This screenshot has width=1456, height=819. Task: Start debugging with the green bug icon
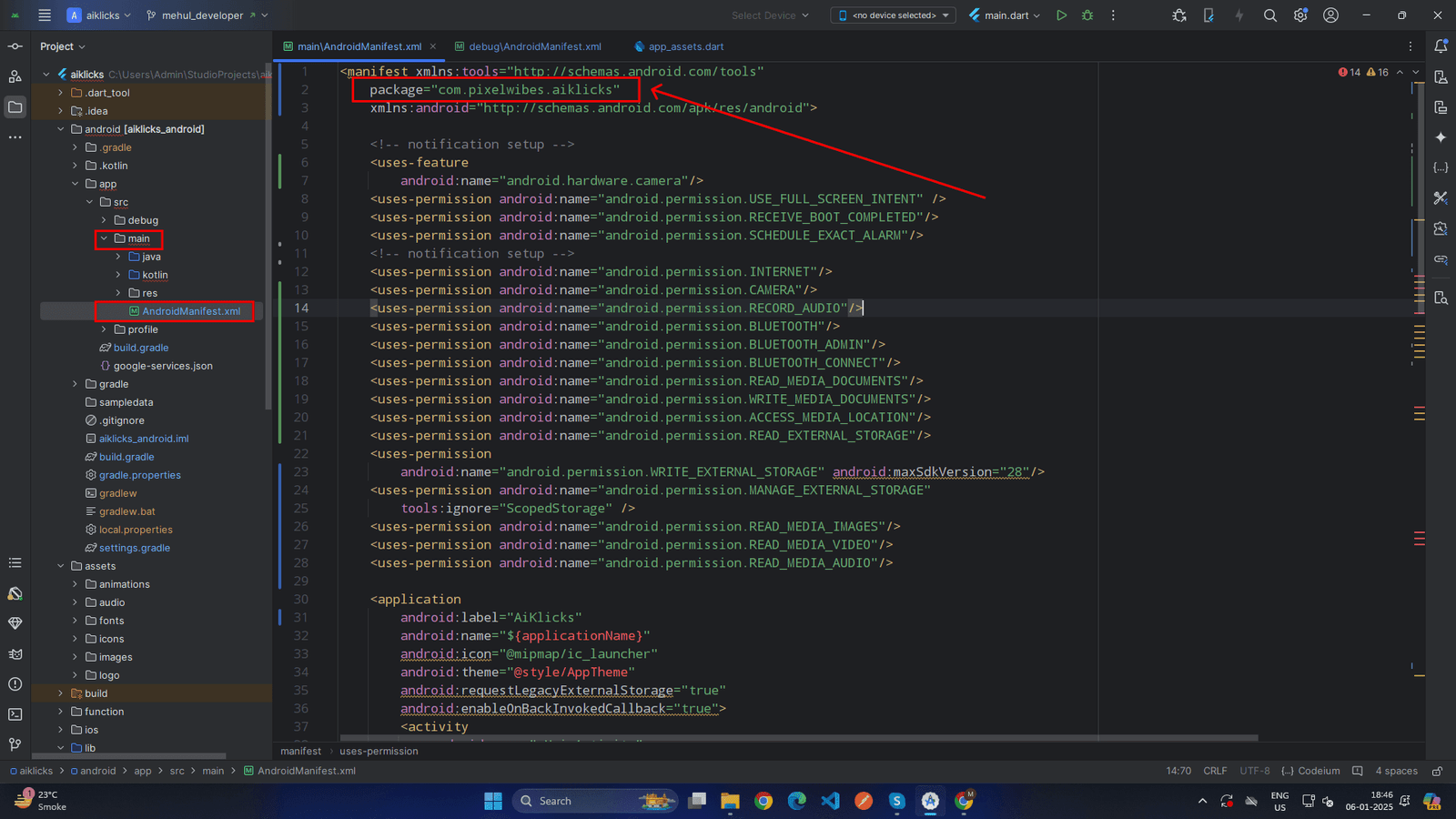click(x=1087, y=15)
